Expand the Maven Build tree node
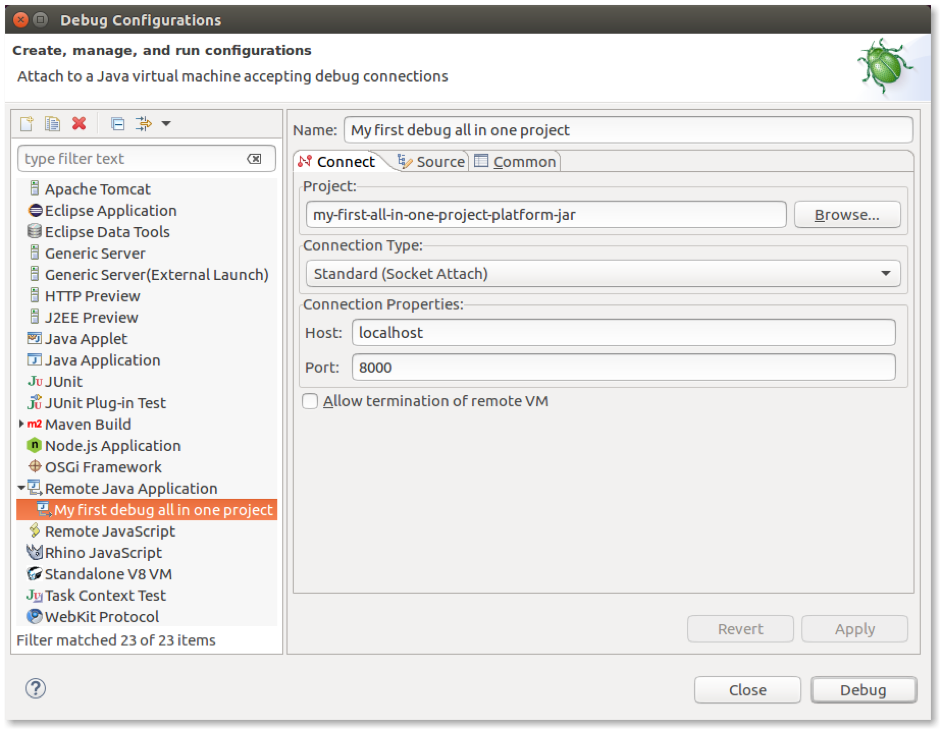Screen dimensions: 940x729 [21, 424]
